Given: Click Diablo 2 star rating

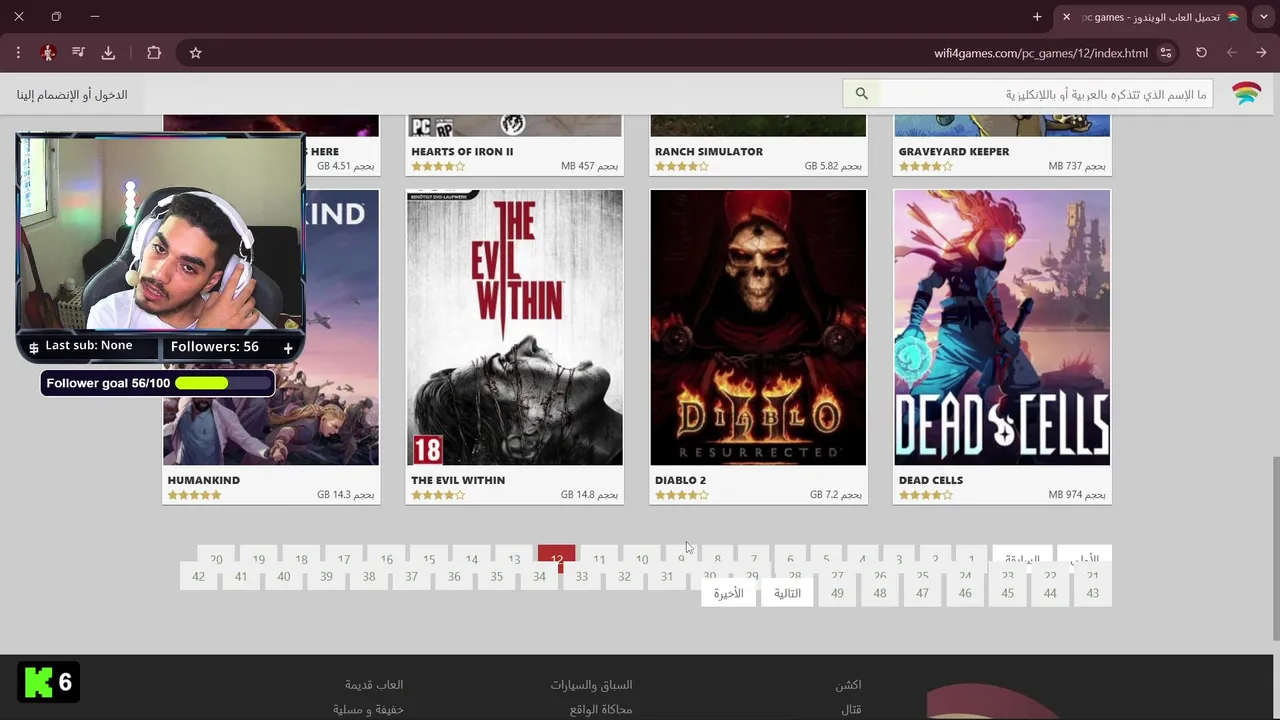Looking at the screenshot, I should [681, 495].
